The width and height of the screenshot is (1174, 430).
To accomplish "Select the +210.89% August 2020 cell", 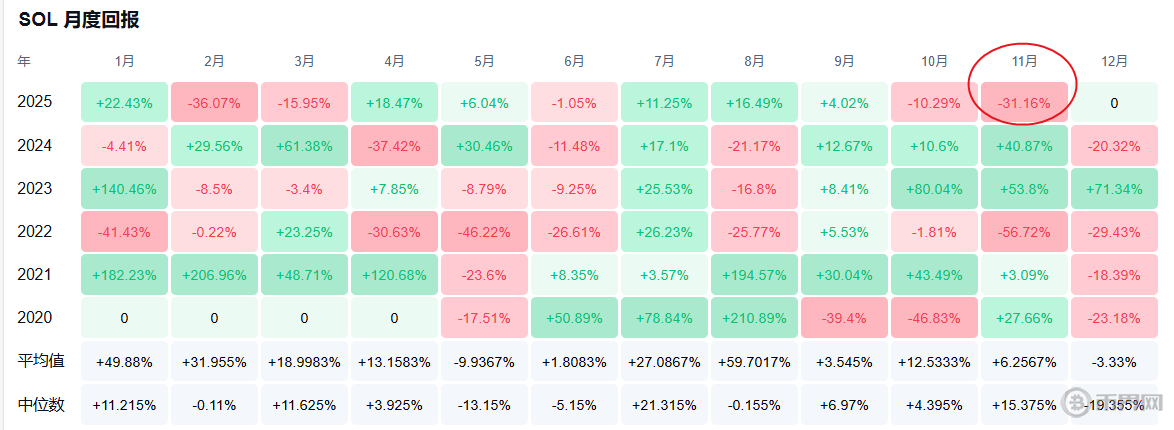I will pyautogui.click(x=754, y=317).
